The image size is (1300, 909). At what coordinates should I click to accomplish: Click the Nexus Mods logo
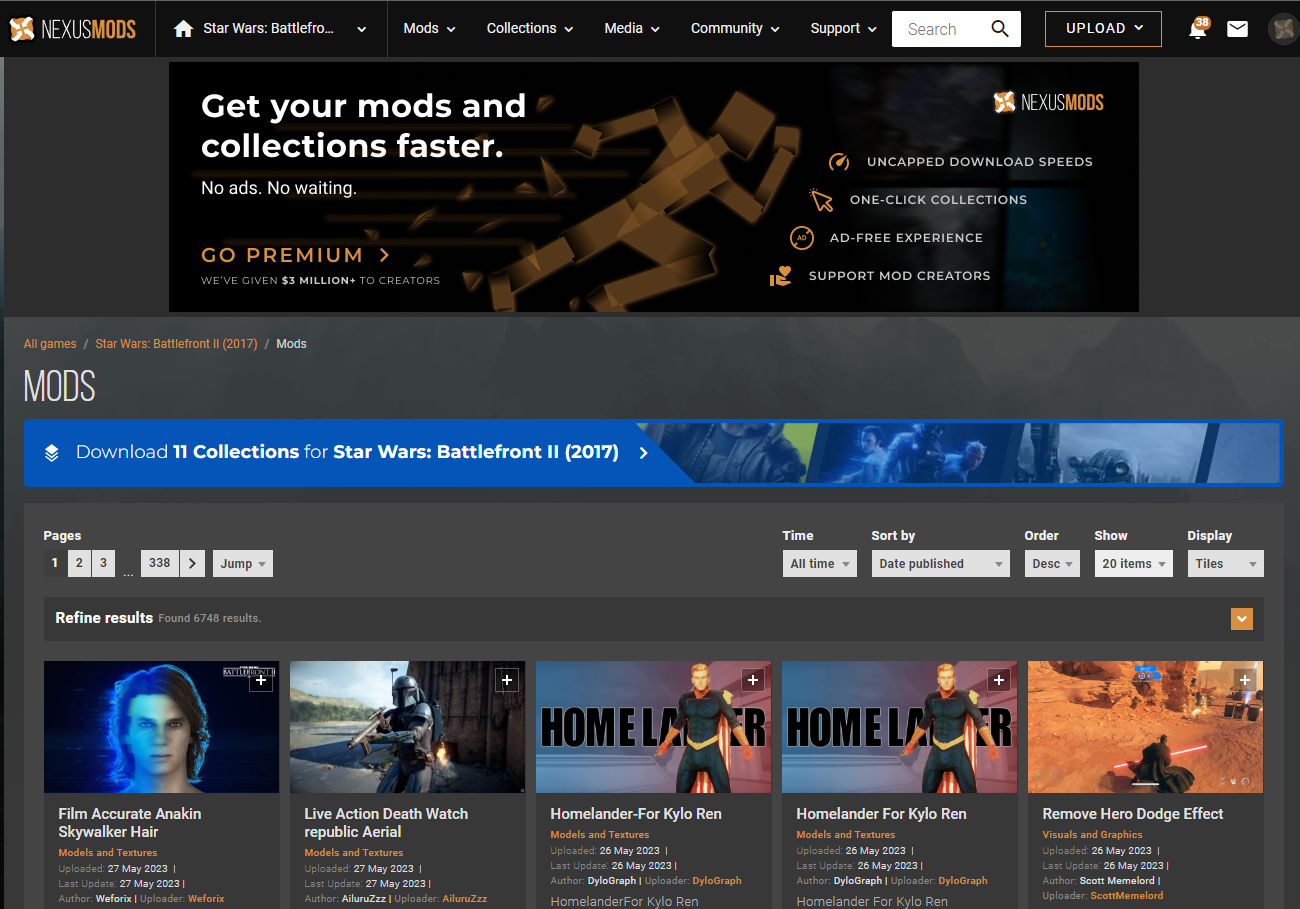72,29
